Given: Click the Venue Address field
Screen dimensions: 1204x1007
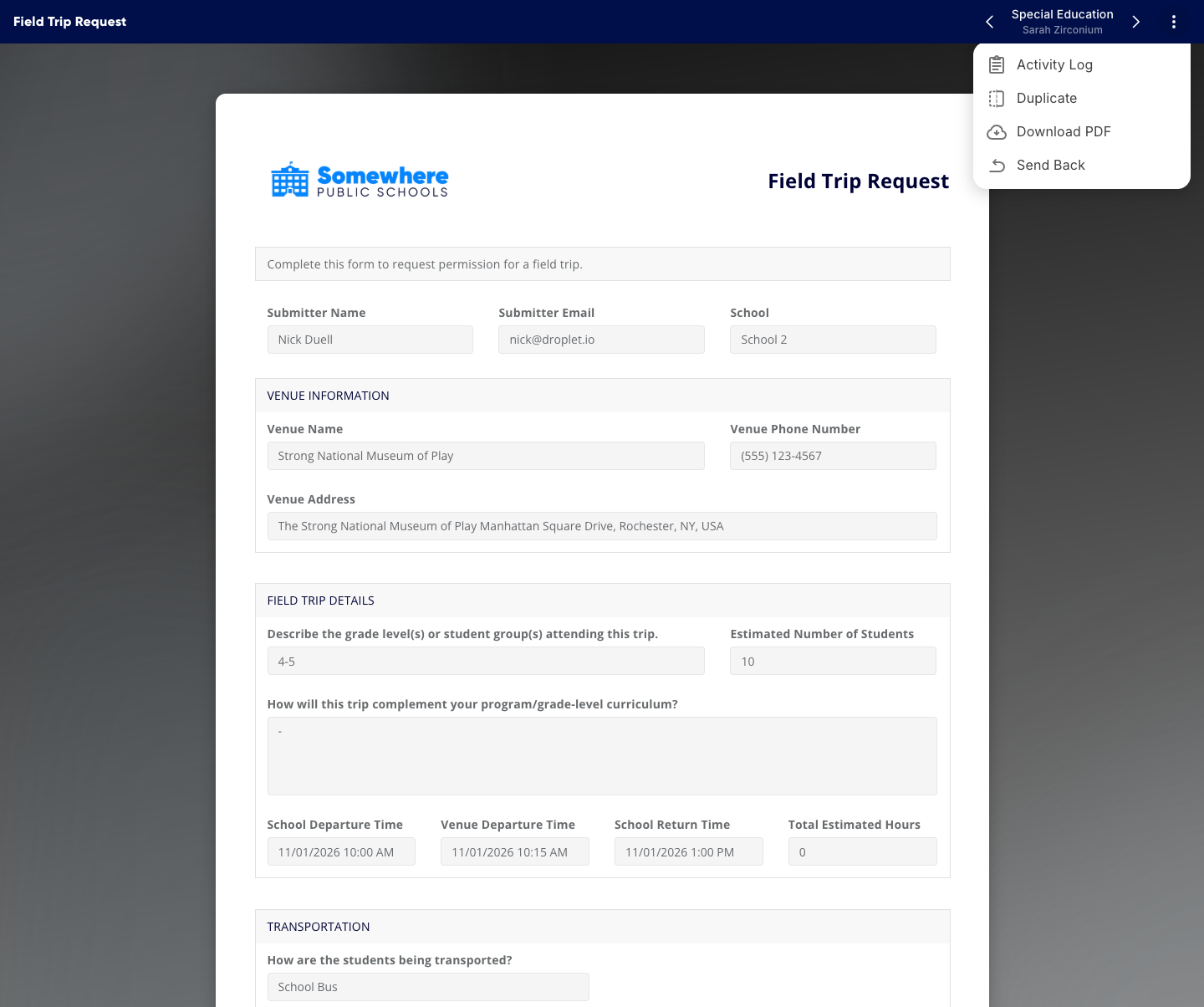Looking at the screenshot, I should click(602, 526).
